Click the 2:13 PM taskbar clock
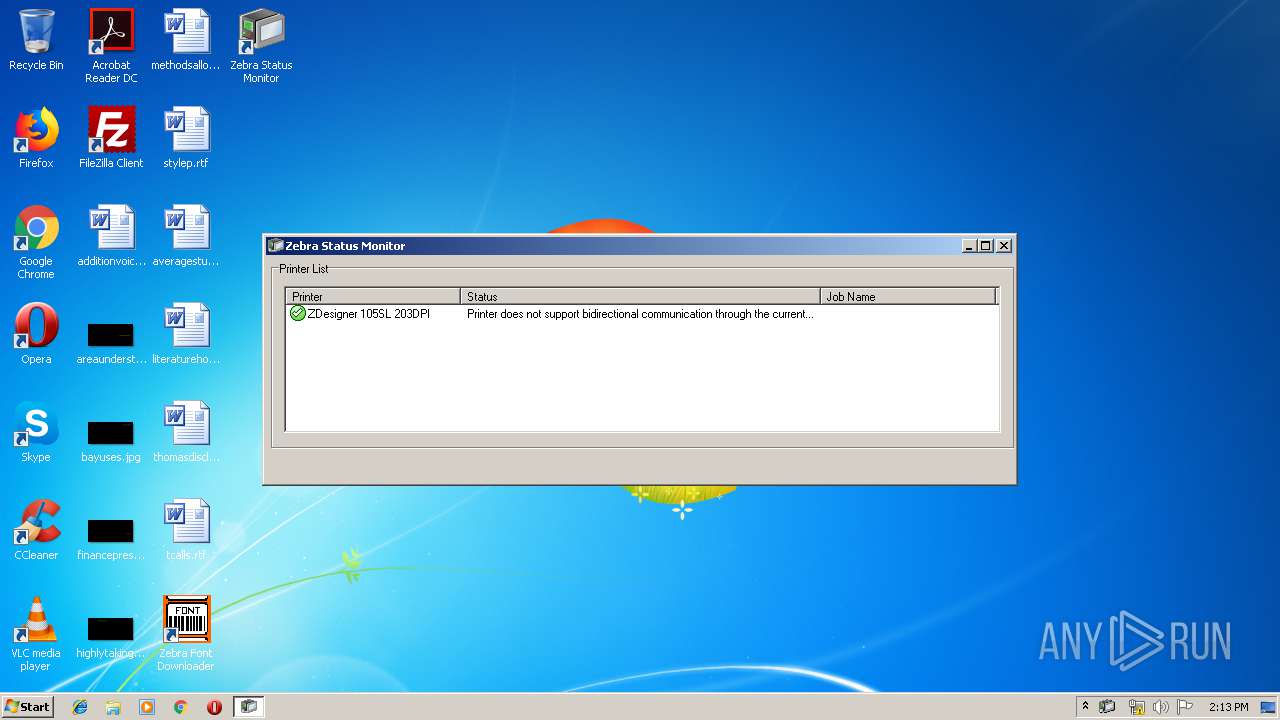This screenshot has height=720, width=1280. (1228, 707)
